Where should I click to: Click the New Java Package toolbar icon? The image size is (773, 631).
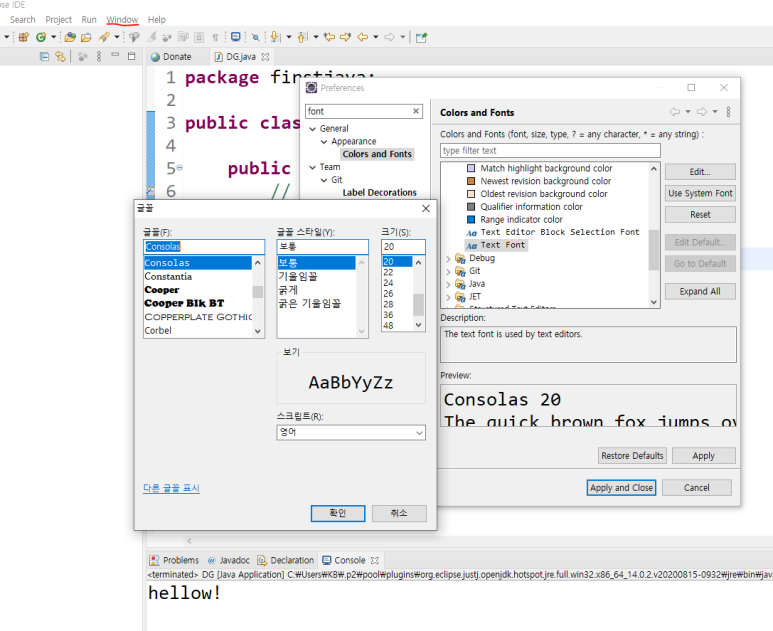(x=23, y=37)
